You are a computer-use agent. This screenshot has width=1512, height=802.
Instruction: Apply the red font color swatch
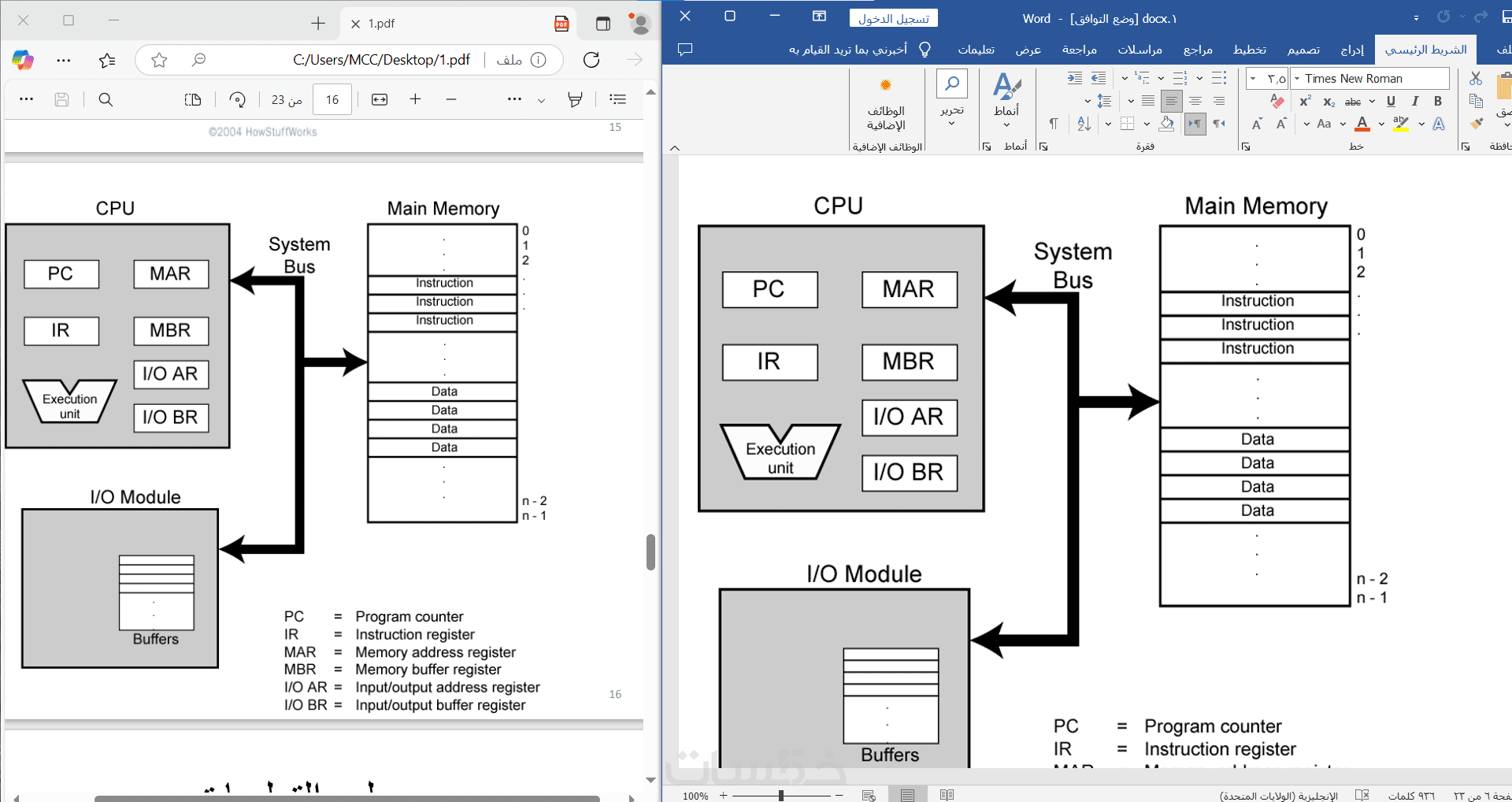(1362, 124)
